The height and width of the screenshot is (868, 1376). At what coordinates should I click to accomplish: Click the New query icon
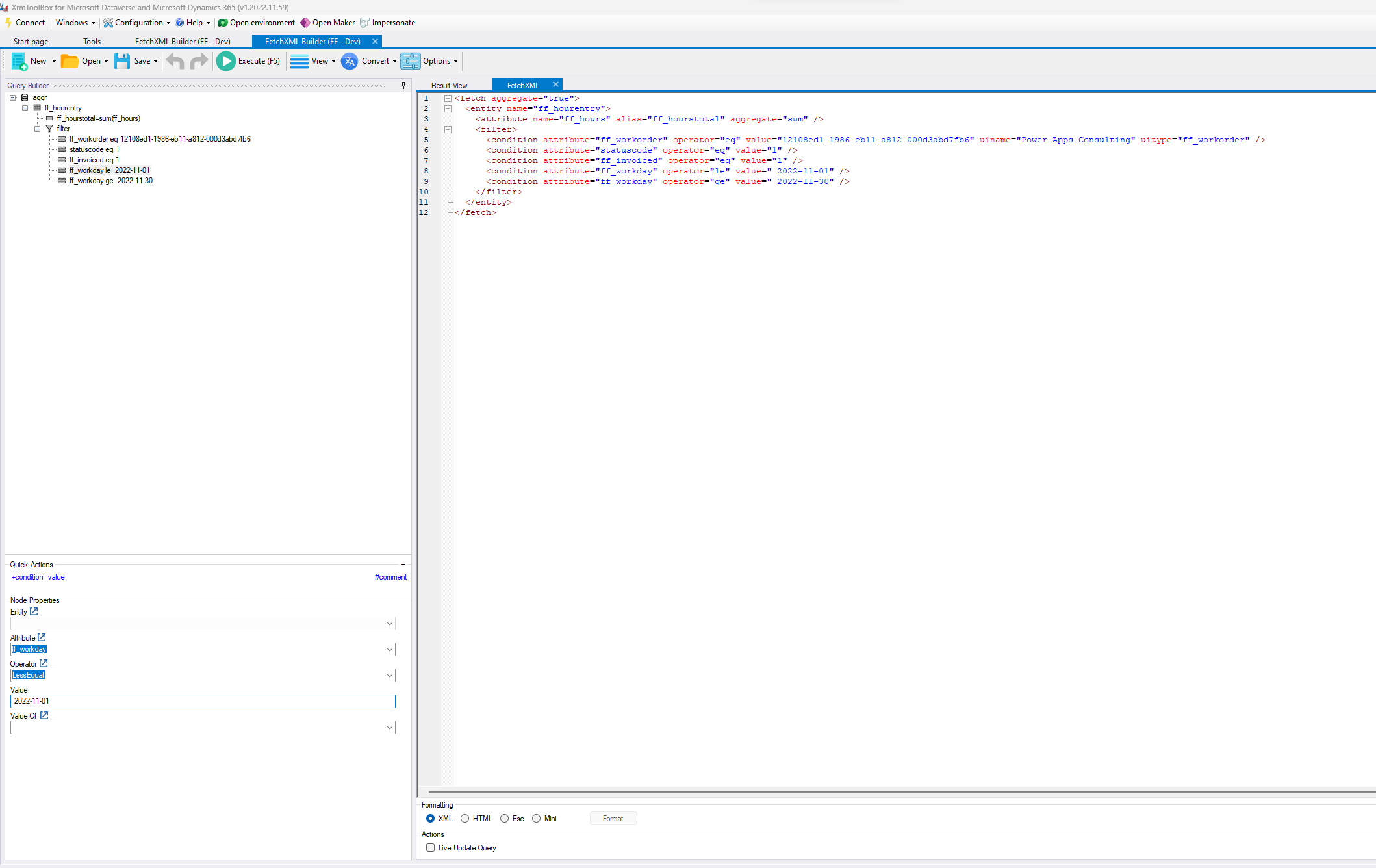(19, 62)
